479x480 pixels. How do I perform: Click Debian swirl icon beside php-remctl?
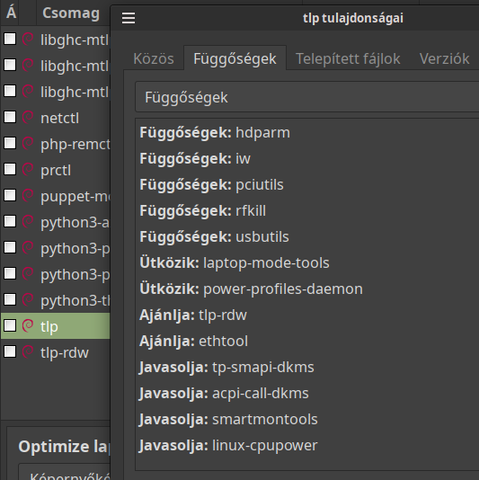pos(28,143)
